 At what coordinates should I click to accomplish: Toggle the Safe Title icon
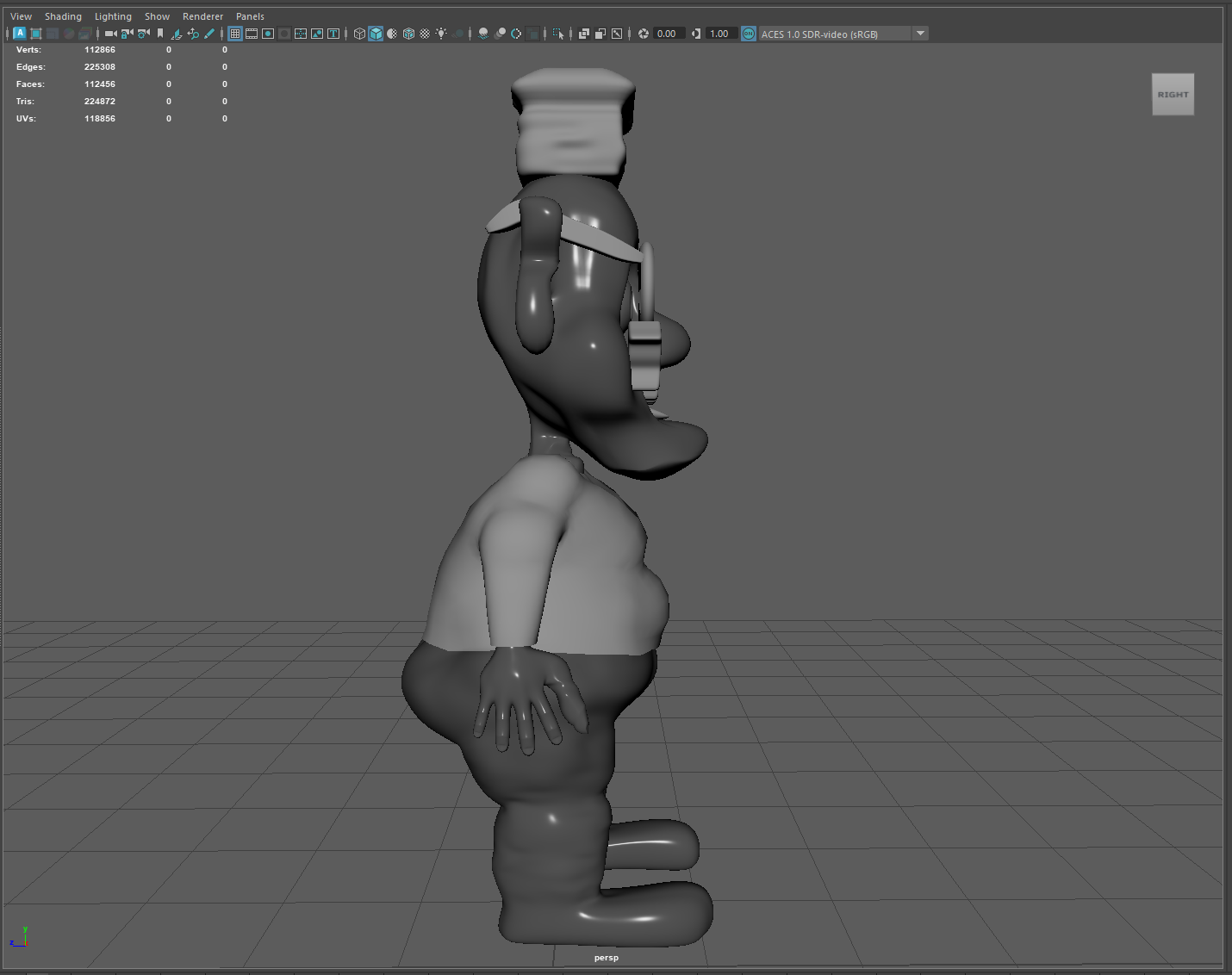(x=333, y=34)
